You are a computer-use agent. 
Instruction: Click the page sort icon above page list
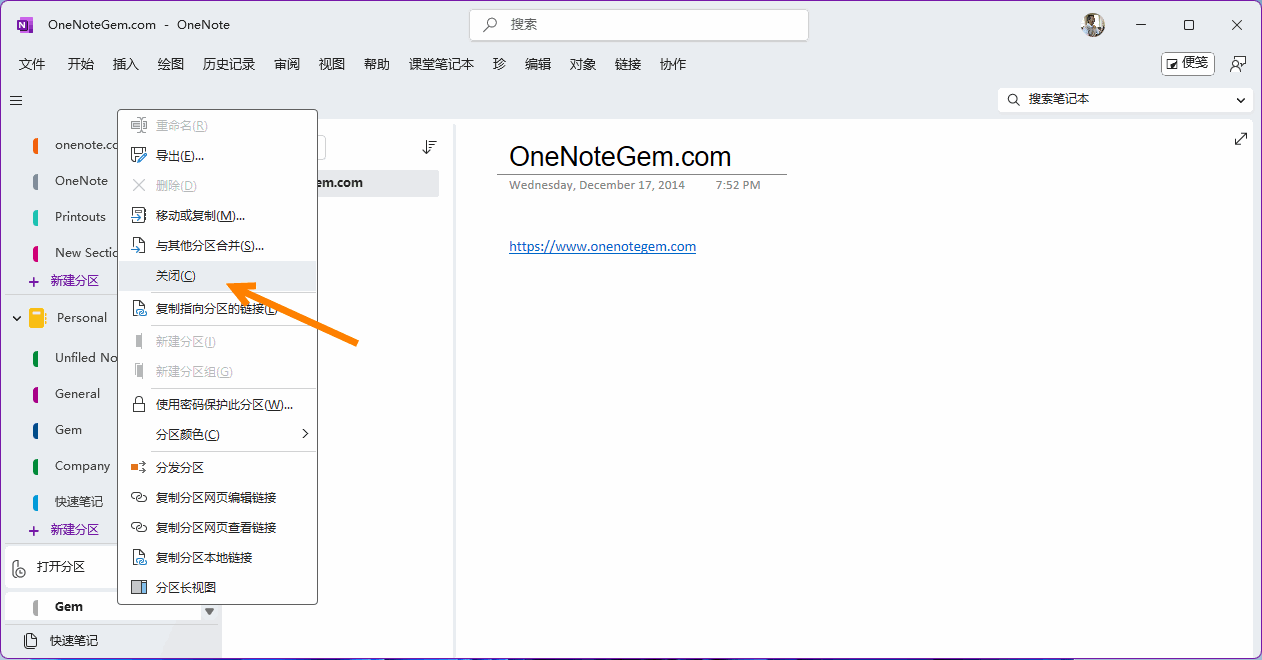pyautogui.click(x=429, y=146)
